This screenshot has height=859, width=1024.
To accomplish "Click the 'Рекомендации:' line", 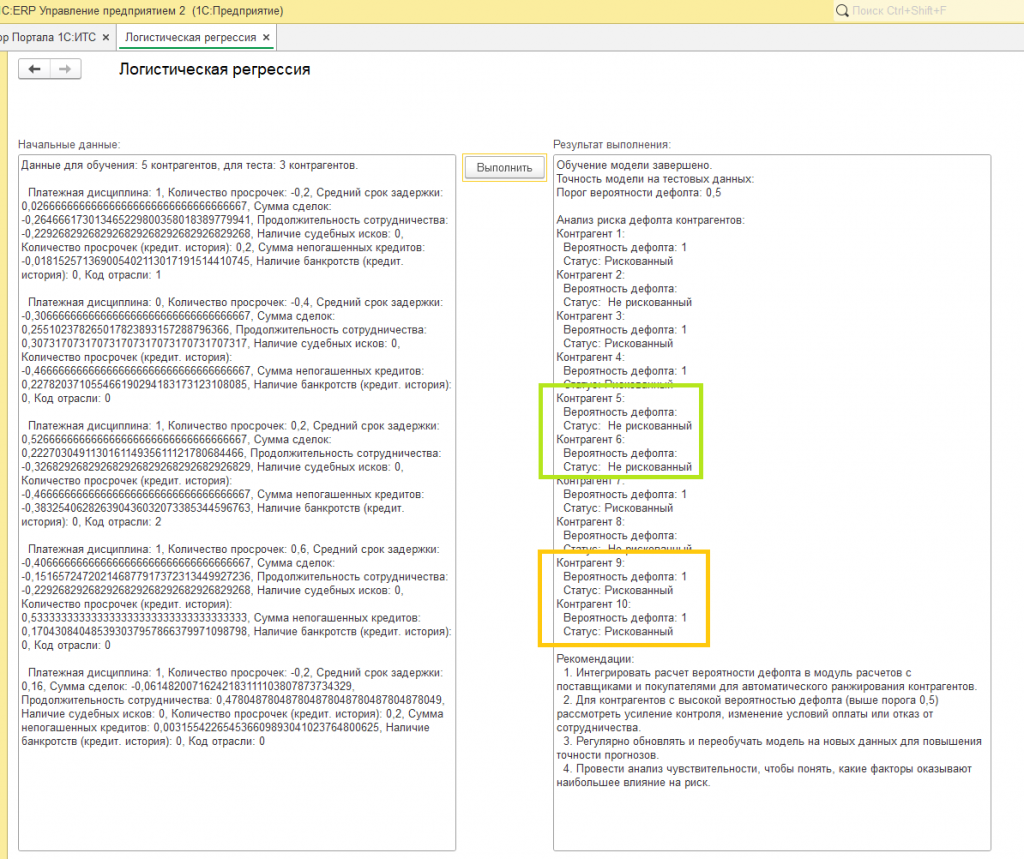I will point(595,659).
